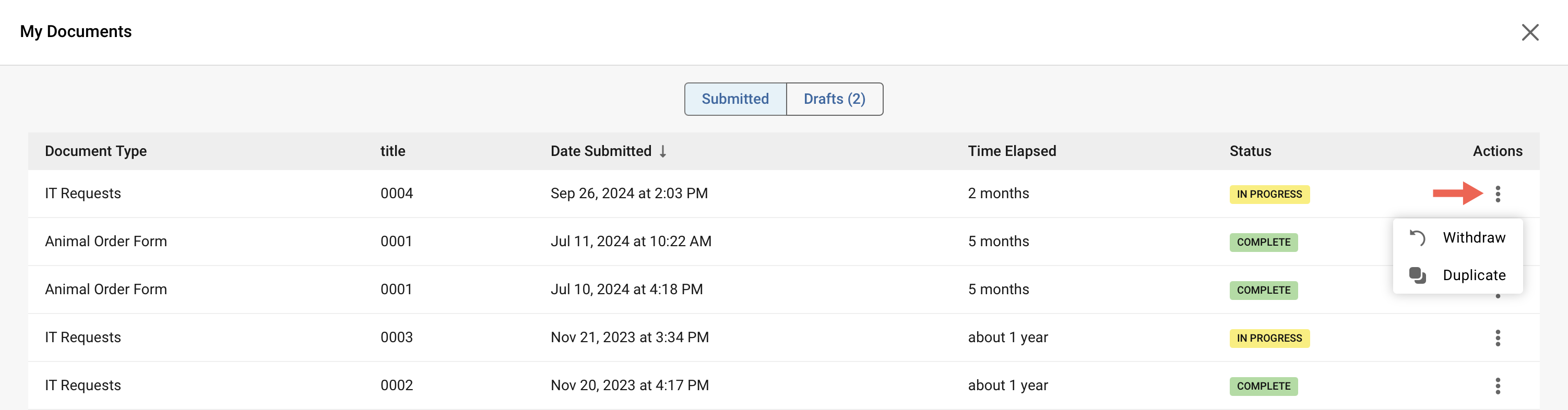The width and height of the screenshot is (1568, 410).
Task: Click the COMPLETE badge on row 0002
Action: pos(1263,385)
